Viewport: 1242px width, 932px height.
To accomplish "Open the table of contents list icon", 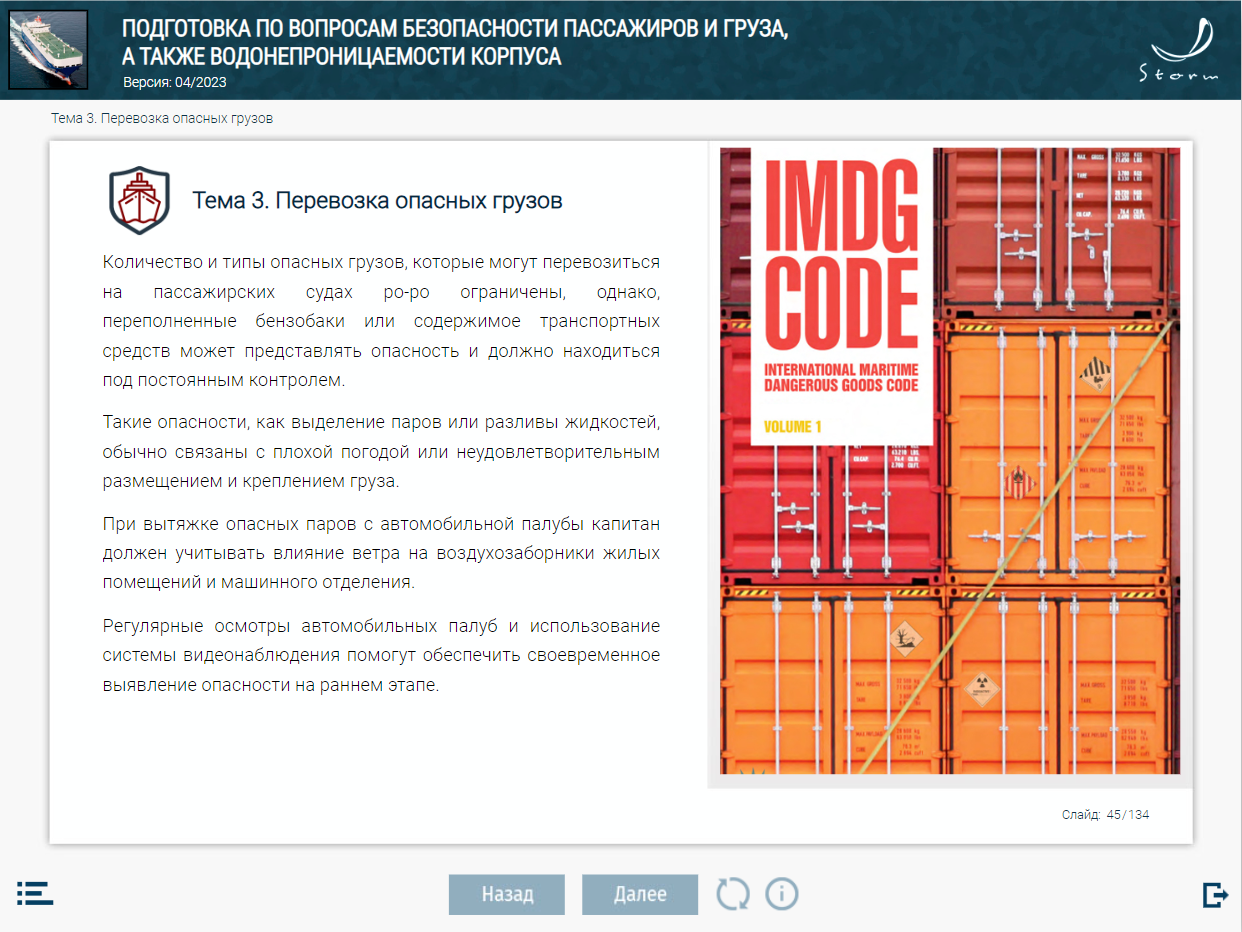I will coord(35,893).
